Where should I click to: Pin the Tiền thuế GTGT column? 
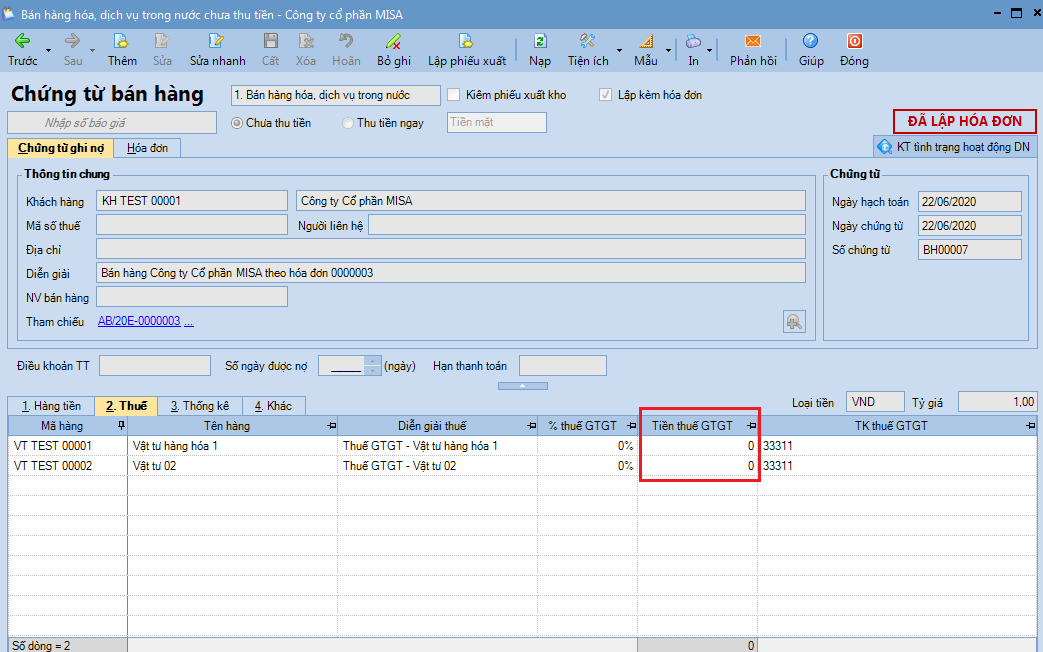tap(752, 425)
